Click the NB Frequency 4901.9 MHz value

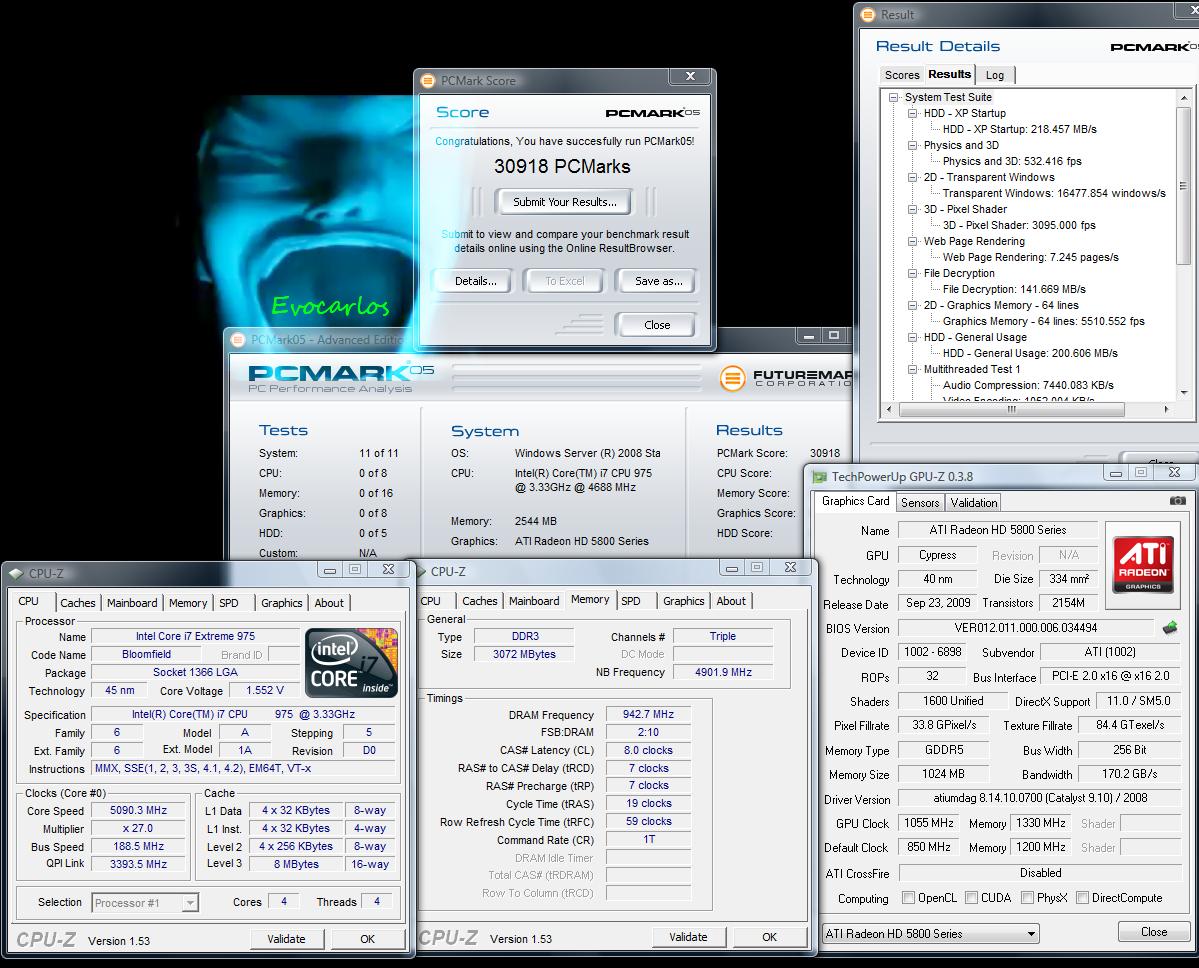click(723, 672)
